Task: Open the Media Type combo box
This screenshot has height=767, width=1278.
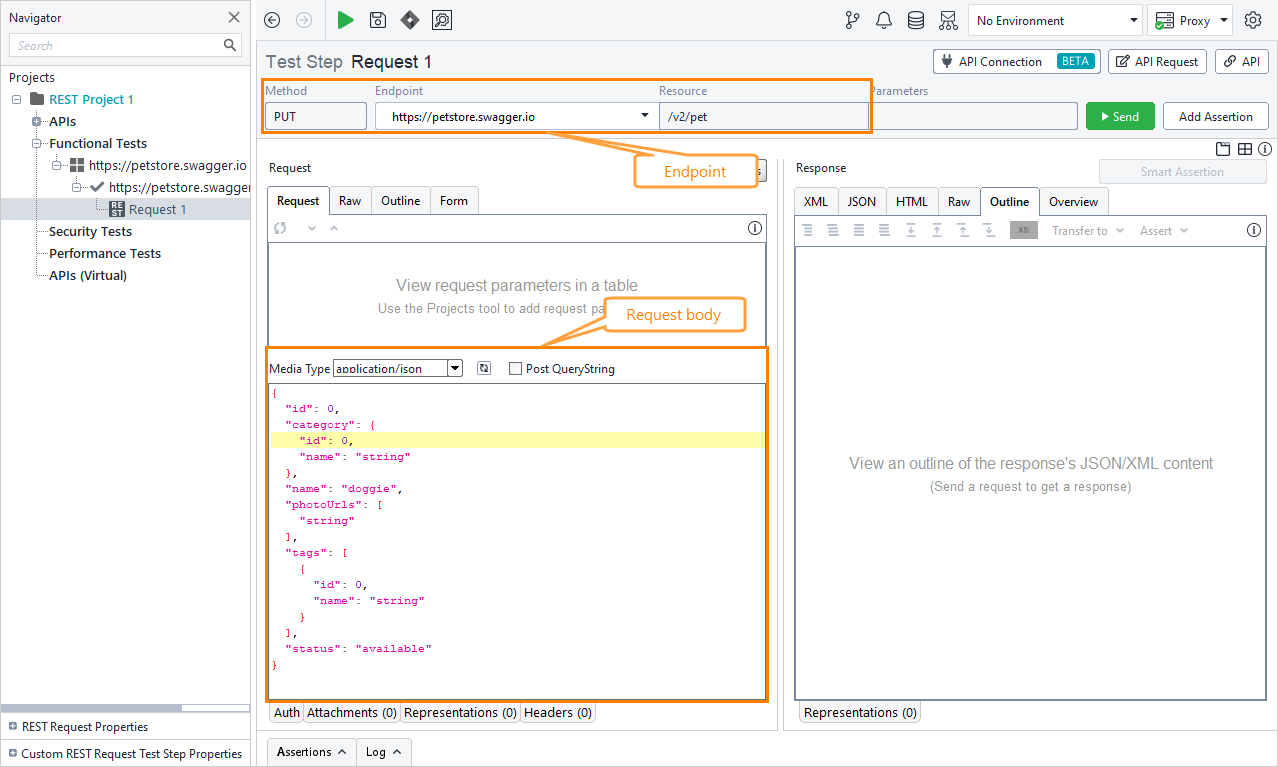Action: pos(455,368)
